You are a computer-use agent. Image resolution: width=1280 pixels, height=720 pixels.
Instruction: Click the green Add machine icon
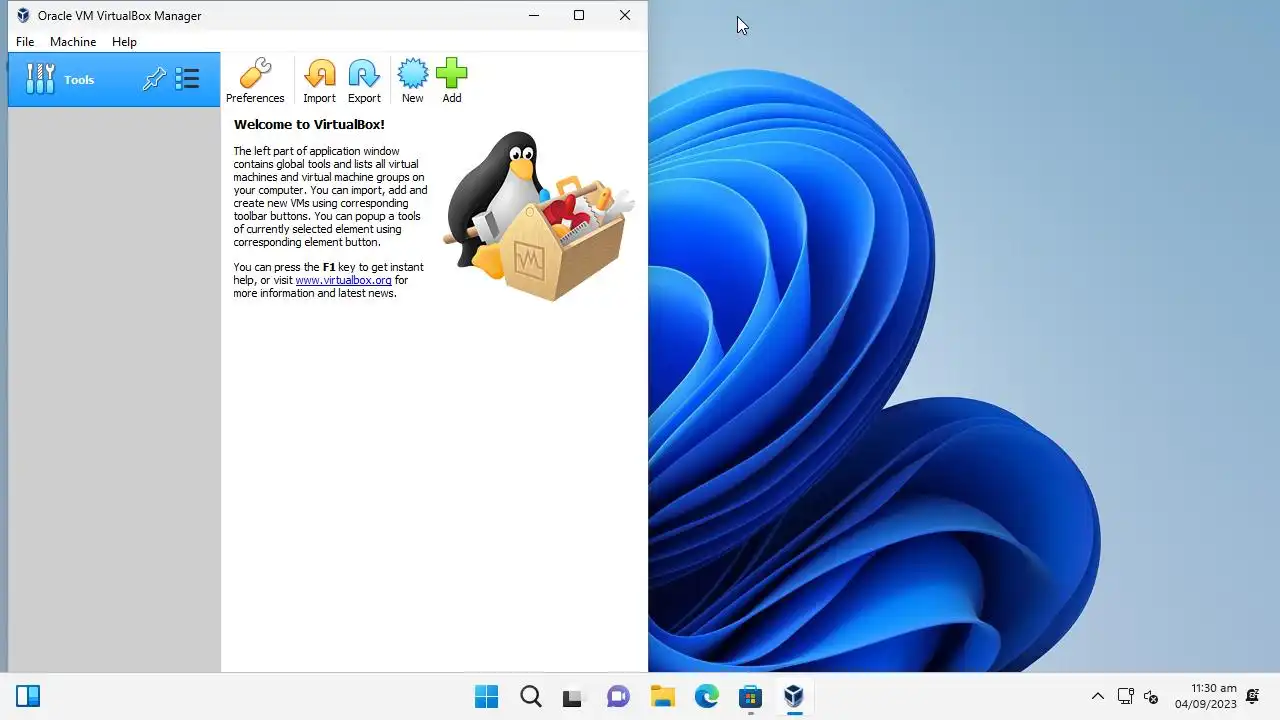(452, 80)
